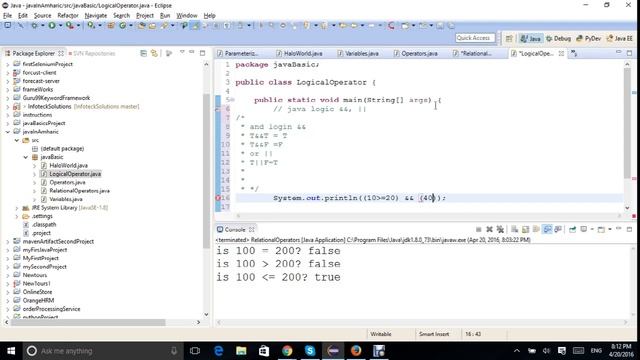The image size is (640, 360).
Task: Click Remove Launch X icon in Console
Action: 489,229
